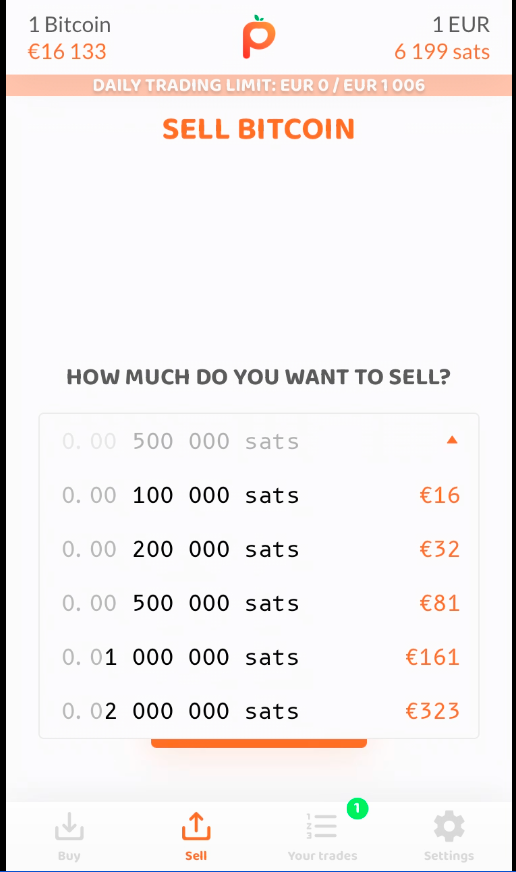Click the Your trades tab label
The height and width of the screenshot is (872, 516).
(322, 856)
